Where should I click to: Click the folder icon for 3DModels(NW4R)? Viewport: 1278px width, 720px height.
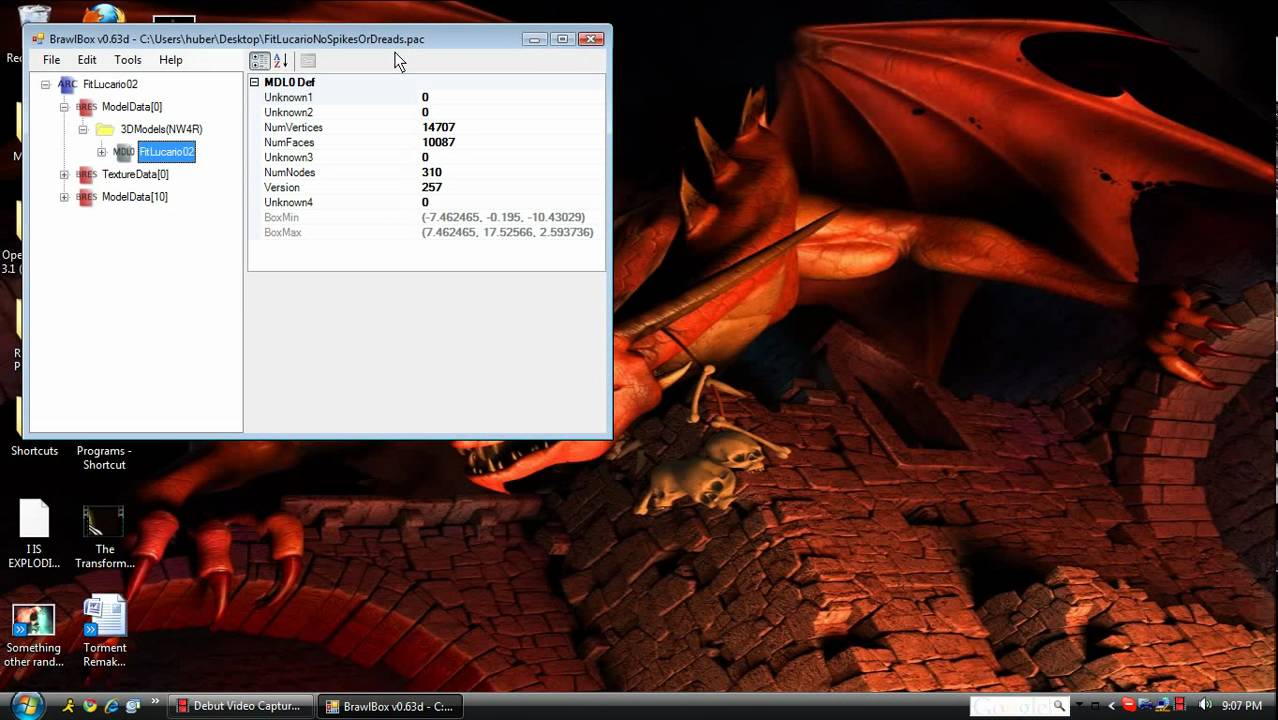pos(105,129)
